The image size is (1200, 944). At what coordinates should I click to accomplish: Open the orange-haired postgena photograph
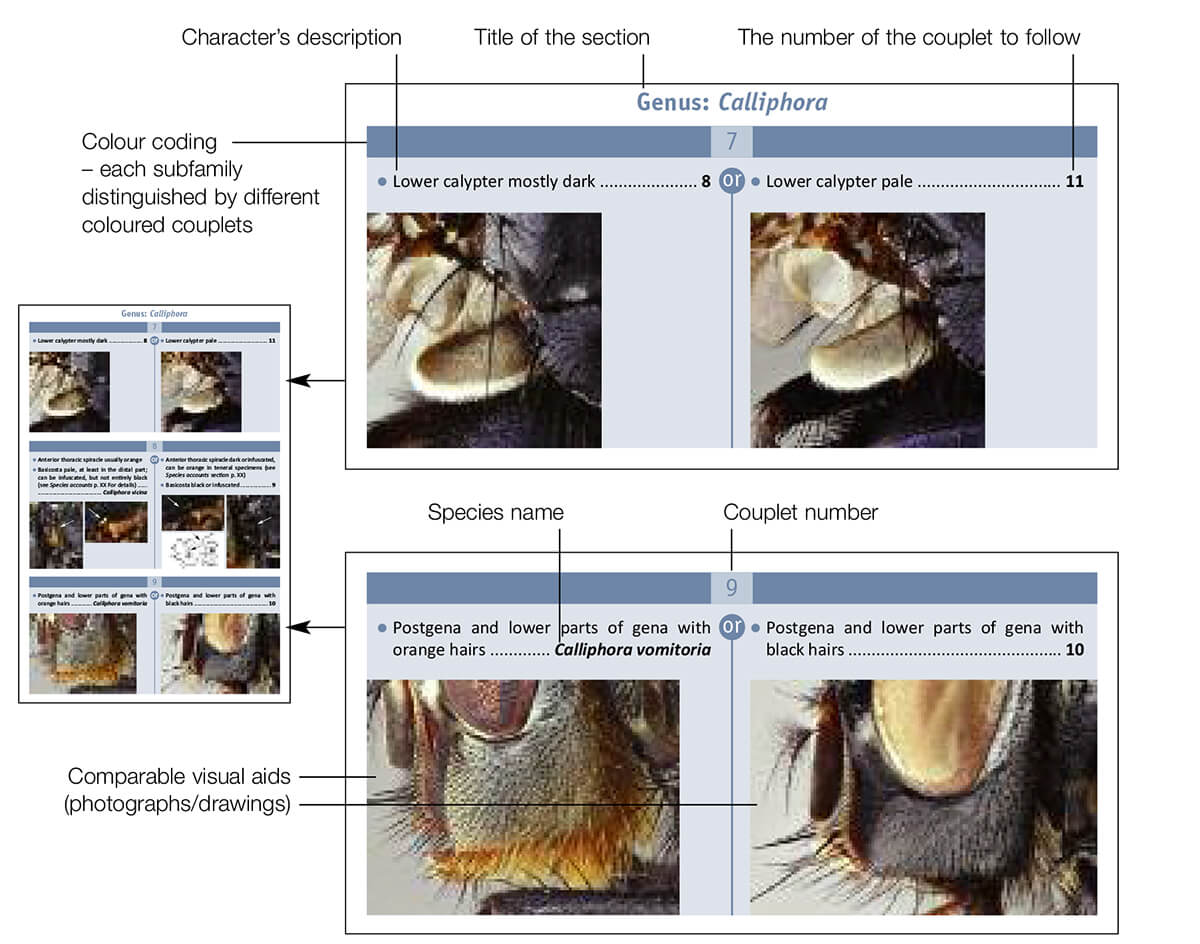point(523,797)
